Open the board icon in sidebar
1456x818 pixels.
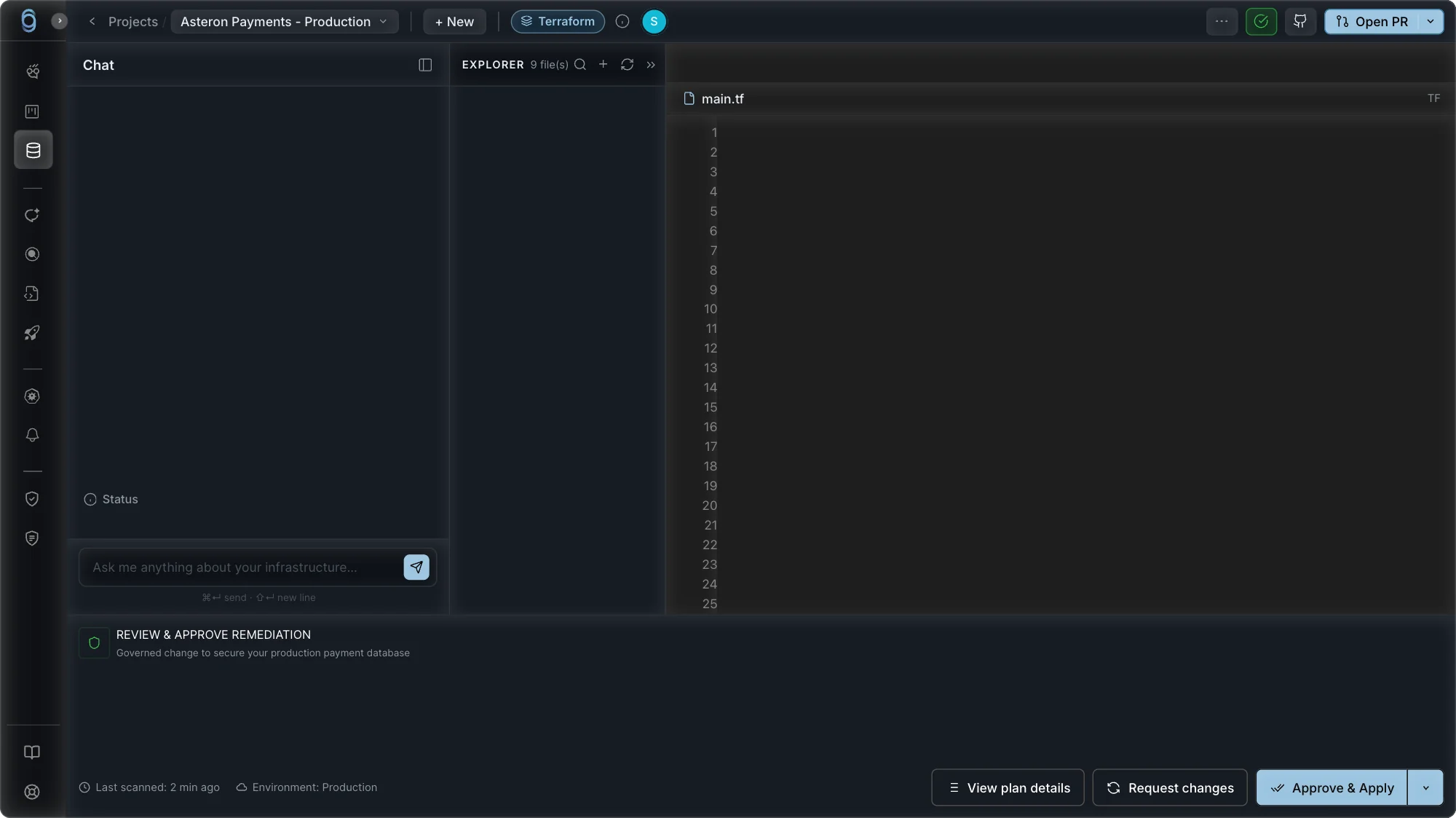(x=32, y=111)
